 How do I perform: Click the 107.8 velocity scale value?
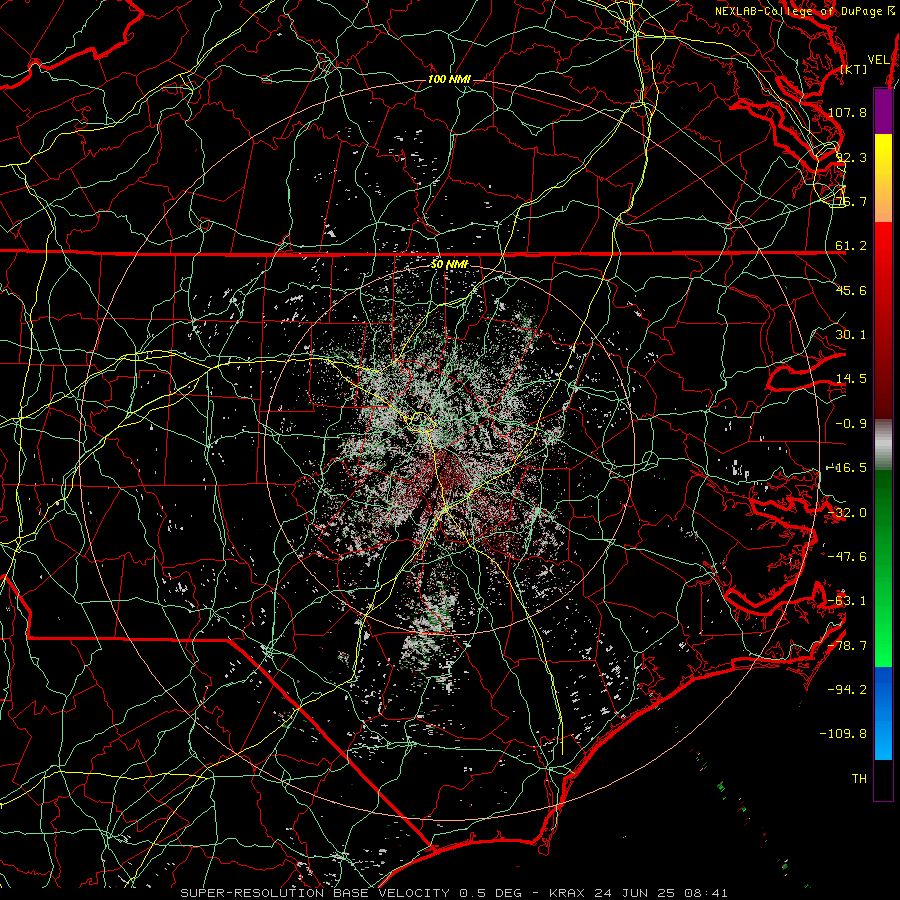[x=848, y=112]
